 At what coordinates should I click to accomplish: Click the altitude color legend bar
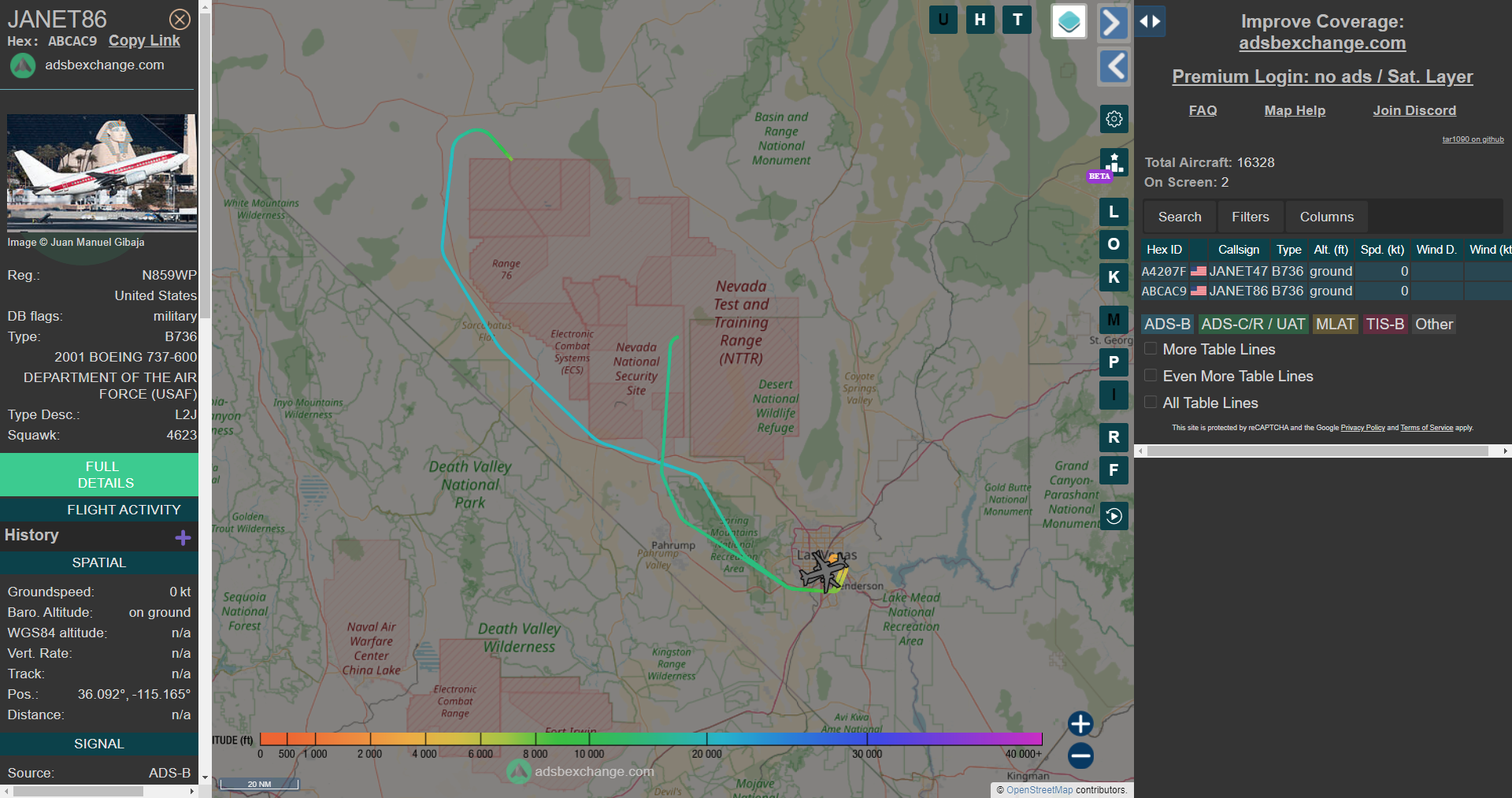[x=650, y=739]
